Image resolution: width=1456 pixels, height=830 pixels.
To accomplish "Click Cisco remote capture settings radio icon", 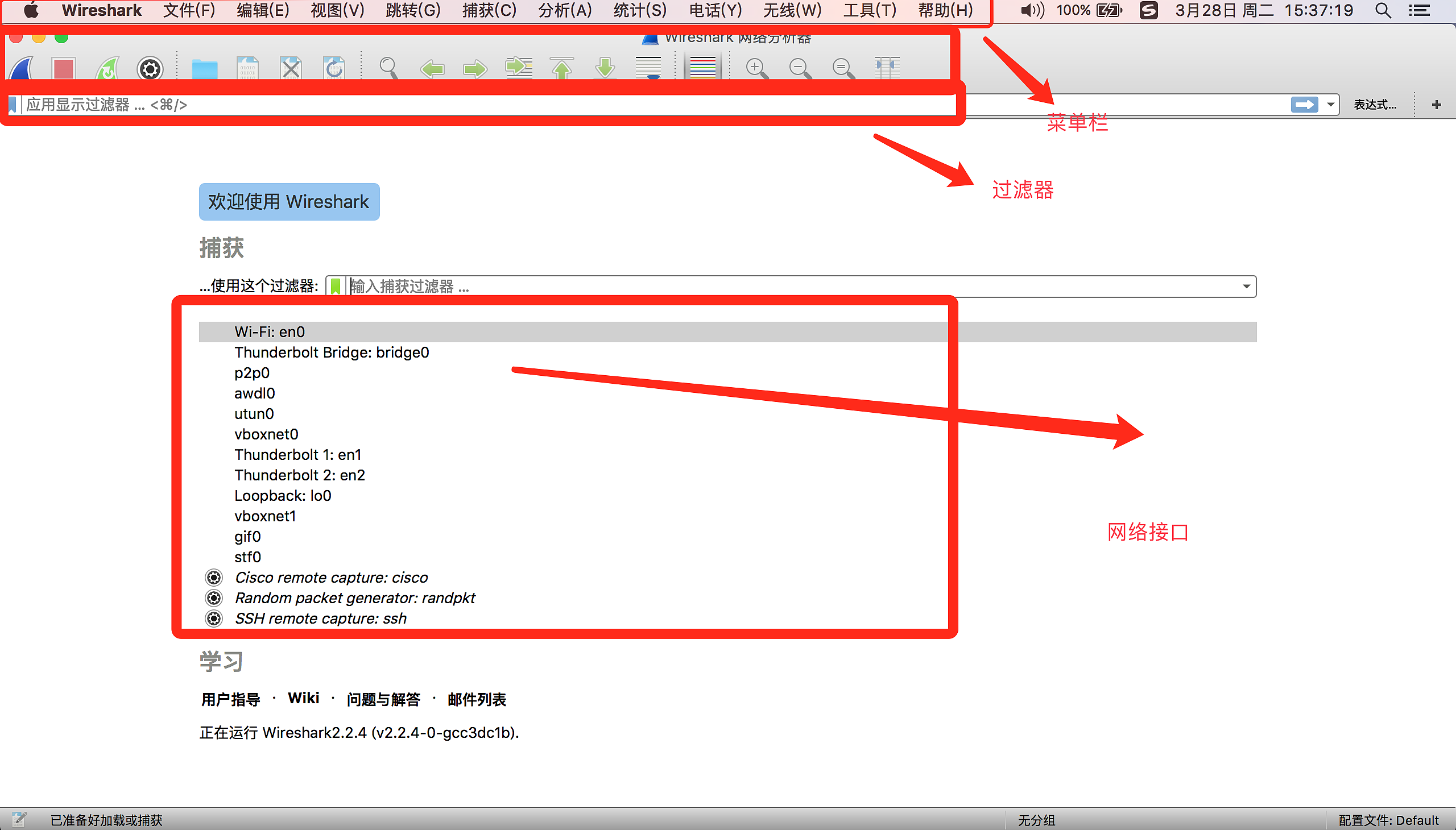I will 214,578.
